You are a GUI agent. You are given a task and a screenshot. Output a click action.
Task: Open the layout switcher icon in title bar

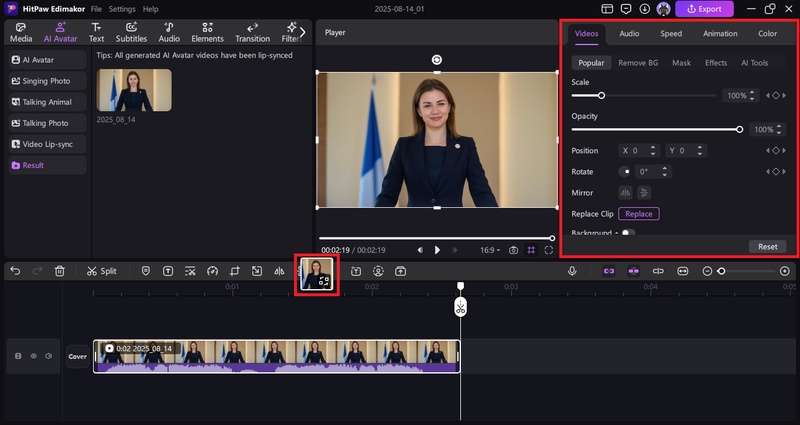[x=607, y=9]
